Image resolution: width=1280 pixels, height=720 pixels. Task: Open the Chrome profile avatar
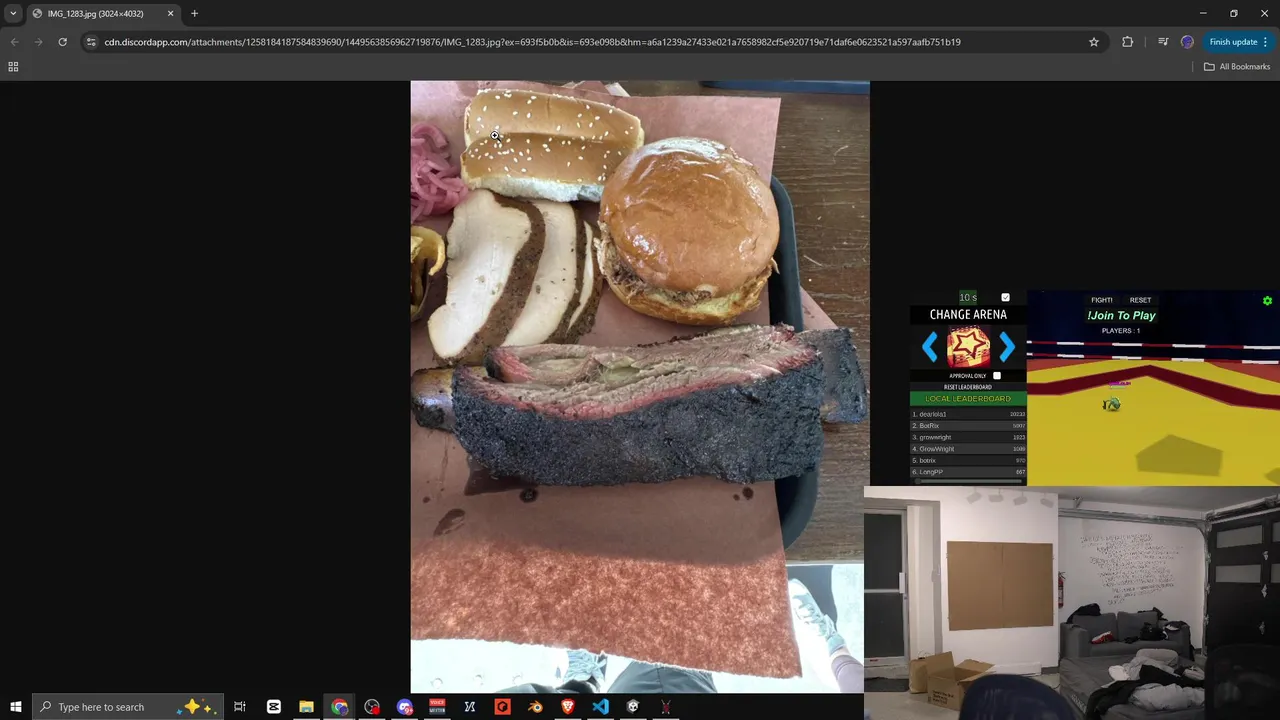coord(1187,42)
